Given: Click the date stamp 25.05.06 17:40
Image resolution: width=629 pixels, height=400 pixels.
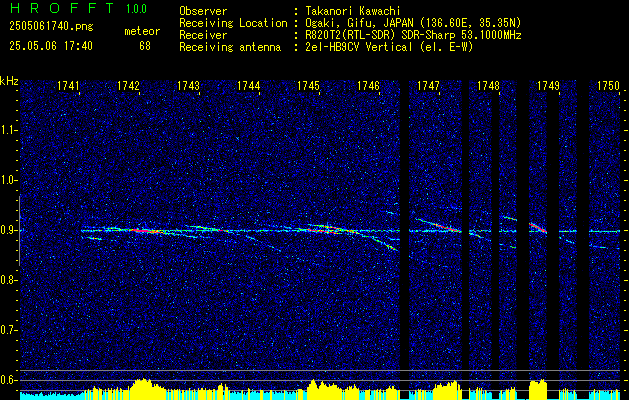Looking at the screenshot, I should 51,46.
